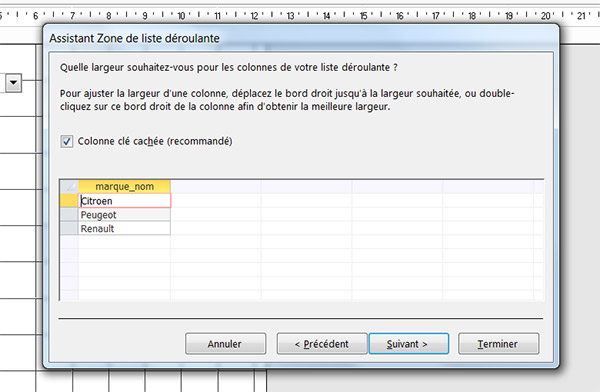Image resolution: width=600 pixels, height=392 pixels.
Task: Select the Renault row text
Action: 97,229
